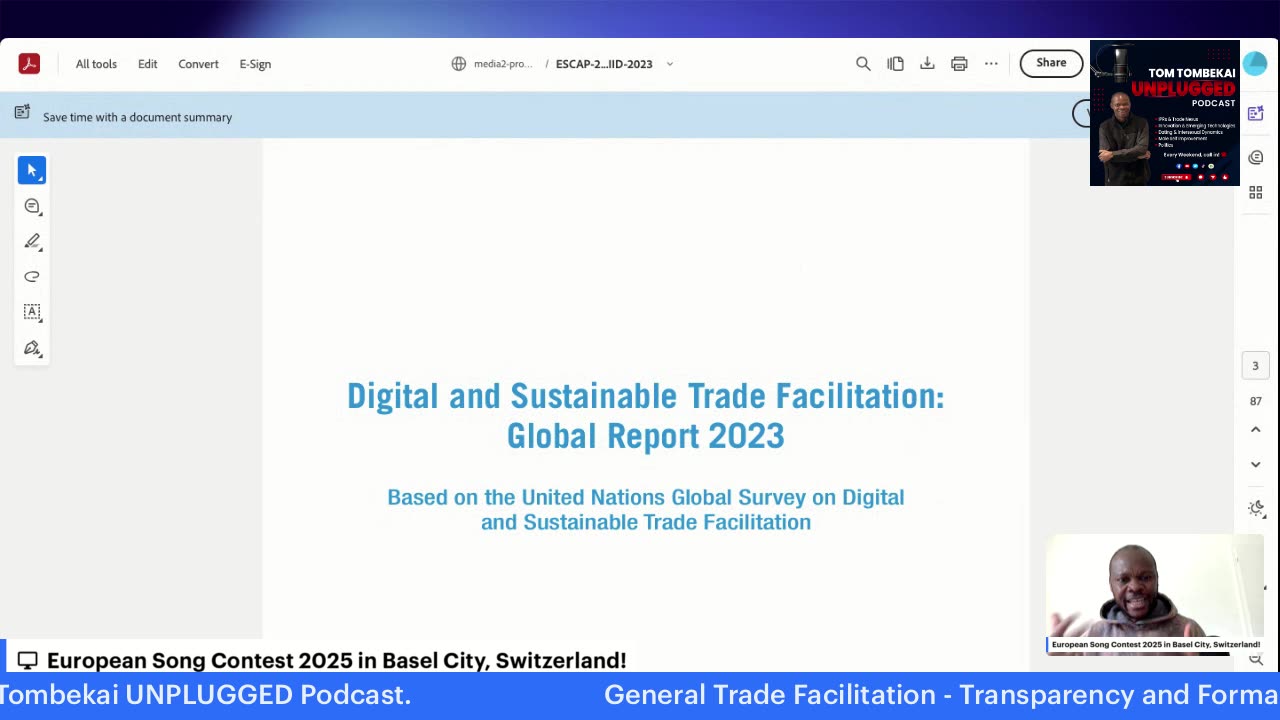The width and height of the screenshot is (1280, 720).
Task: Click the save-a-copy icon beside search
Action: (895, 64)
